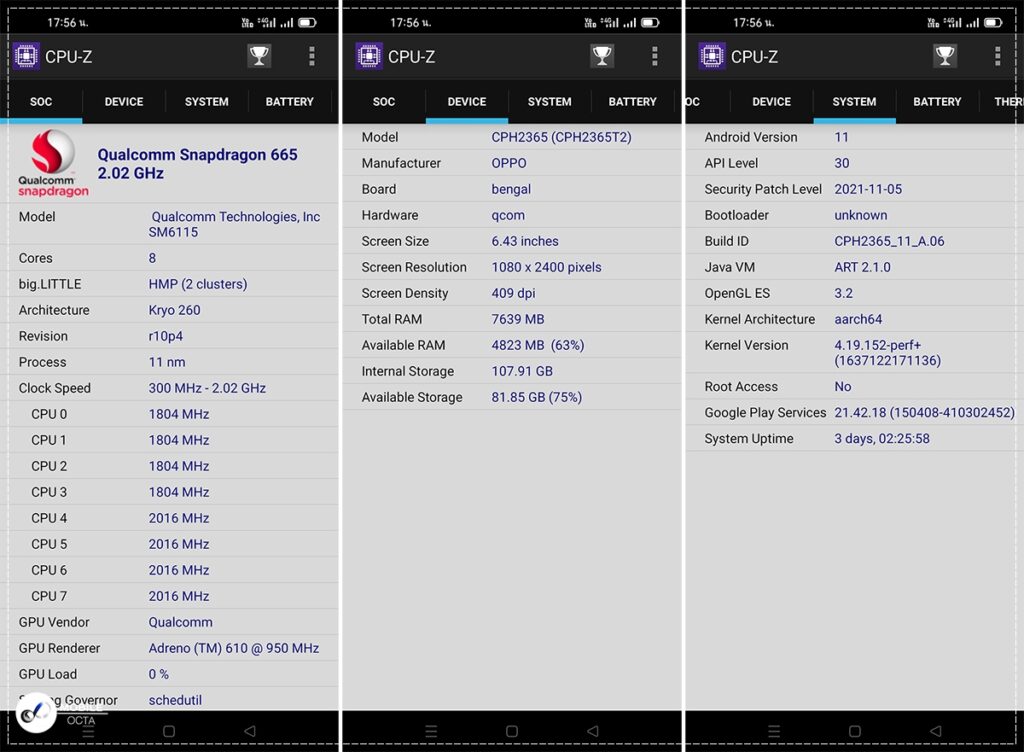
Task: Click the CPU-Z app icon in right screen
Action: coord(712,56)
